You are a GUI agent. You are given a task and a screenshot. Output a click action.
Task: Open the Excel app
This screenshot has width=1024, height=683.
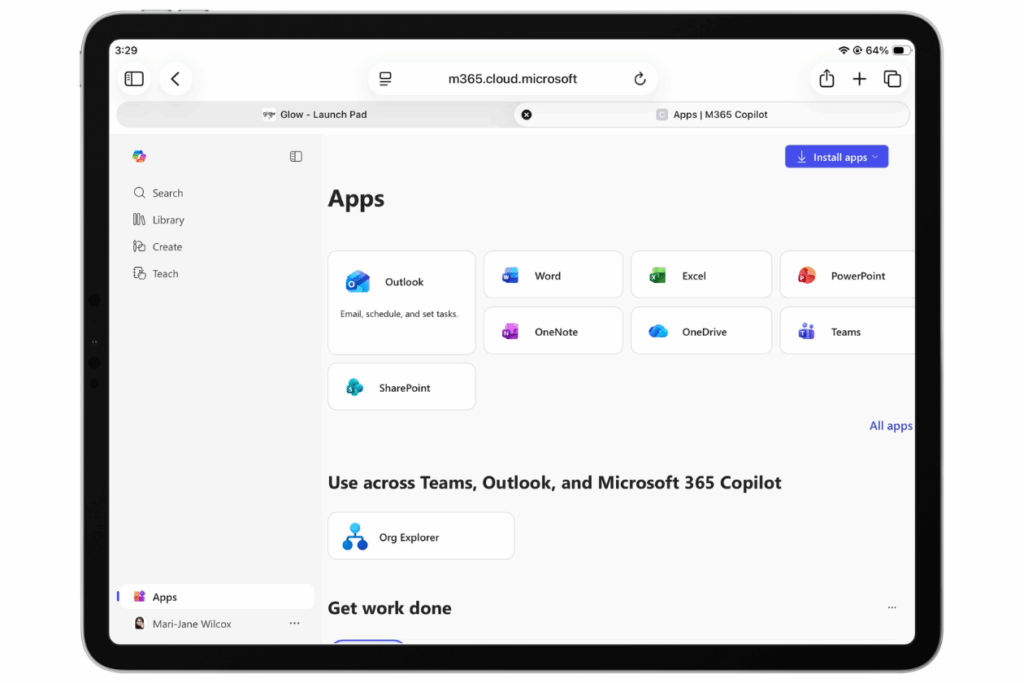click(x=700, y=275)
